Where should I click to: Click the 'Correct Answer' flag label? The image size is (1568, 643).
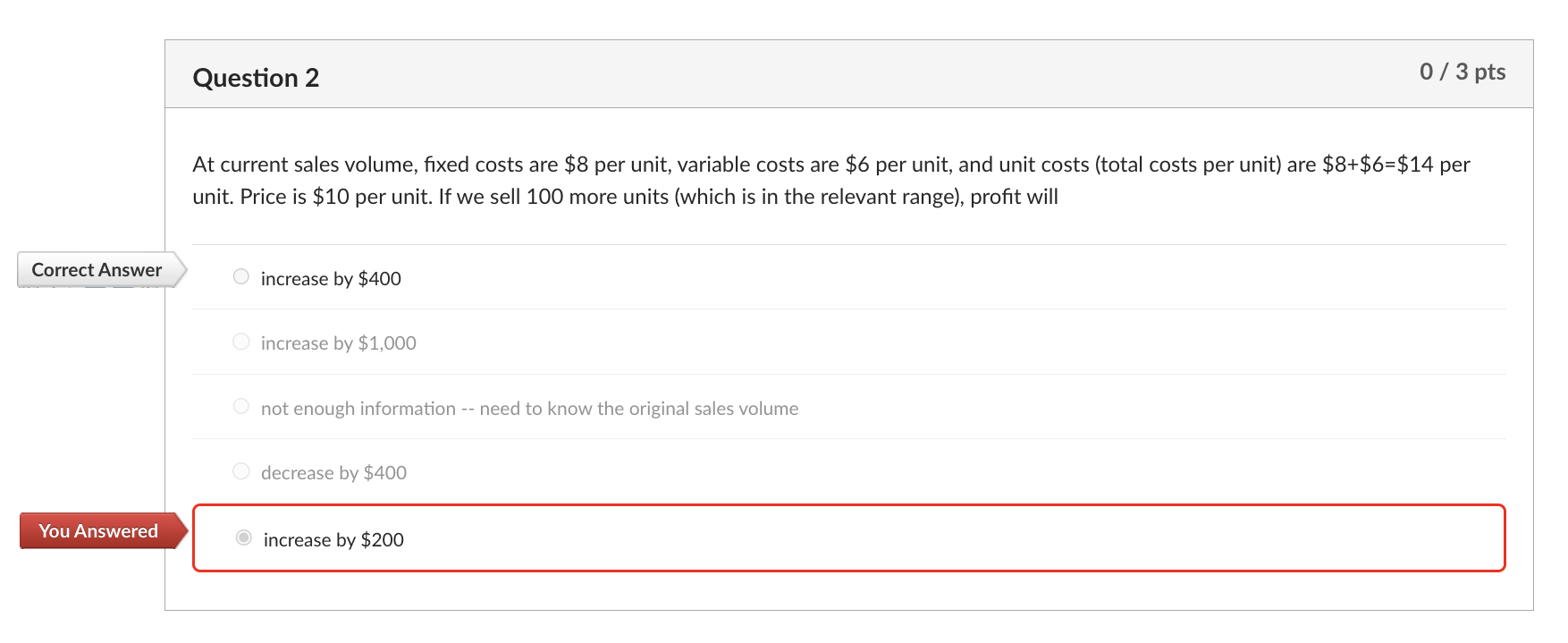(x=96, y=269)
